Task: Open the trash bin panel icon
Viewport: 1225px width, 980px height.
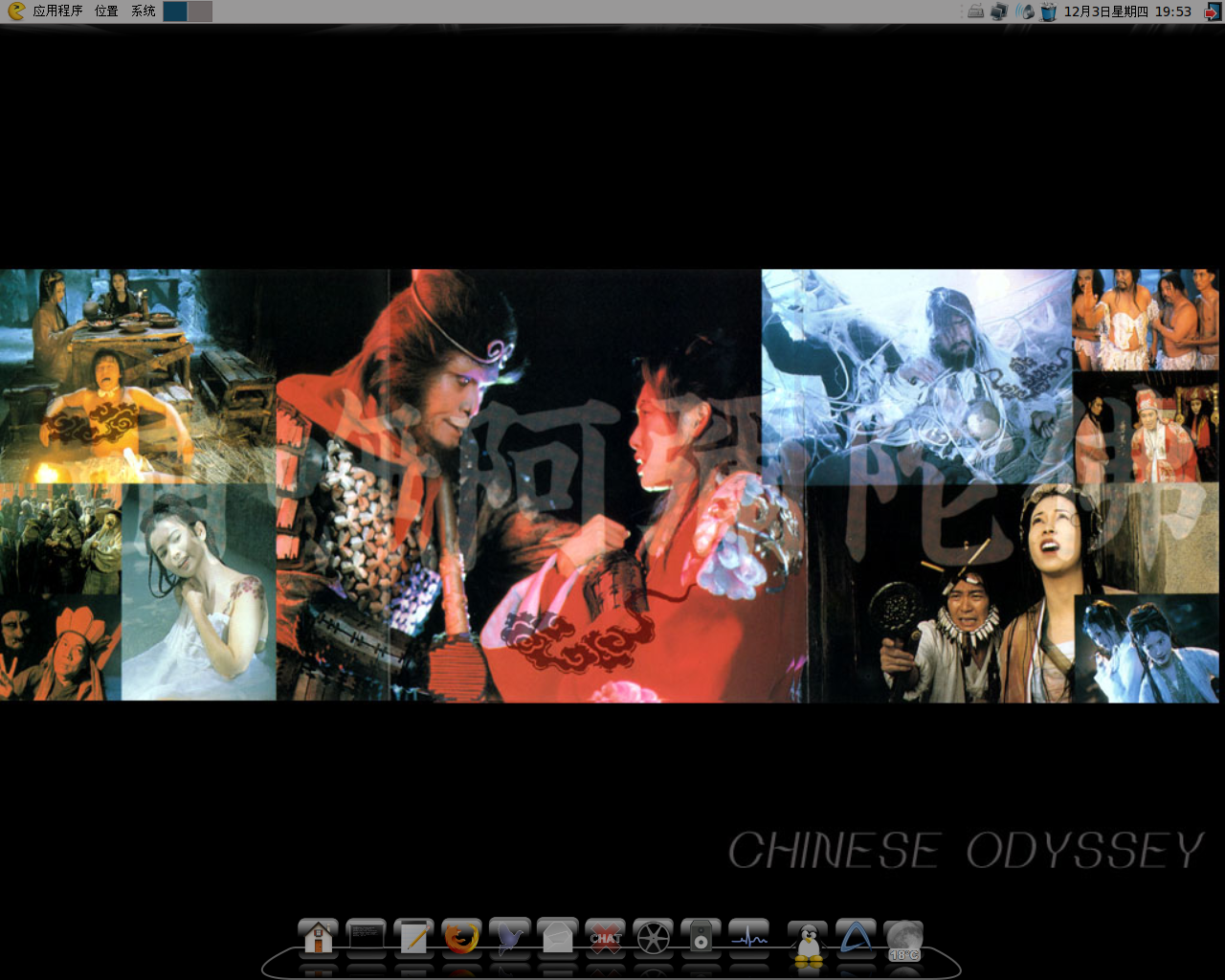Action: click(x=1049, y=11)
